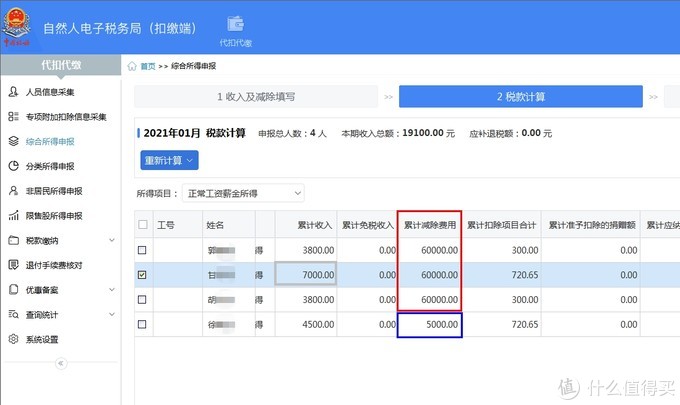
Task: Click the 重新计算 button
Action: [x=169, y=160]
